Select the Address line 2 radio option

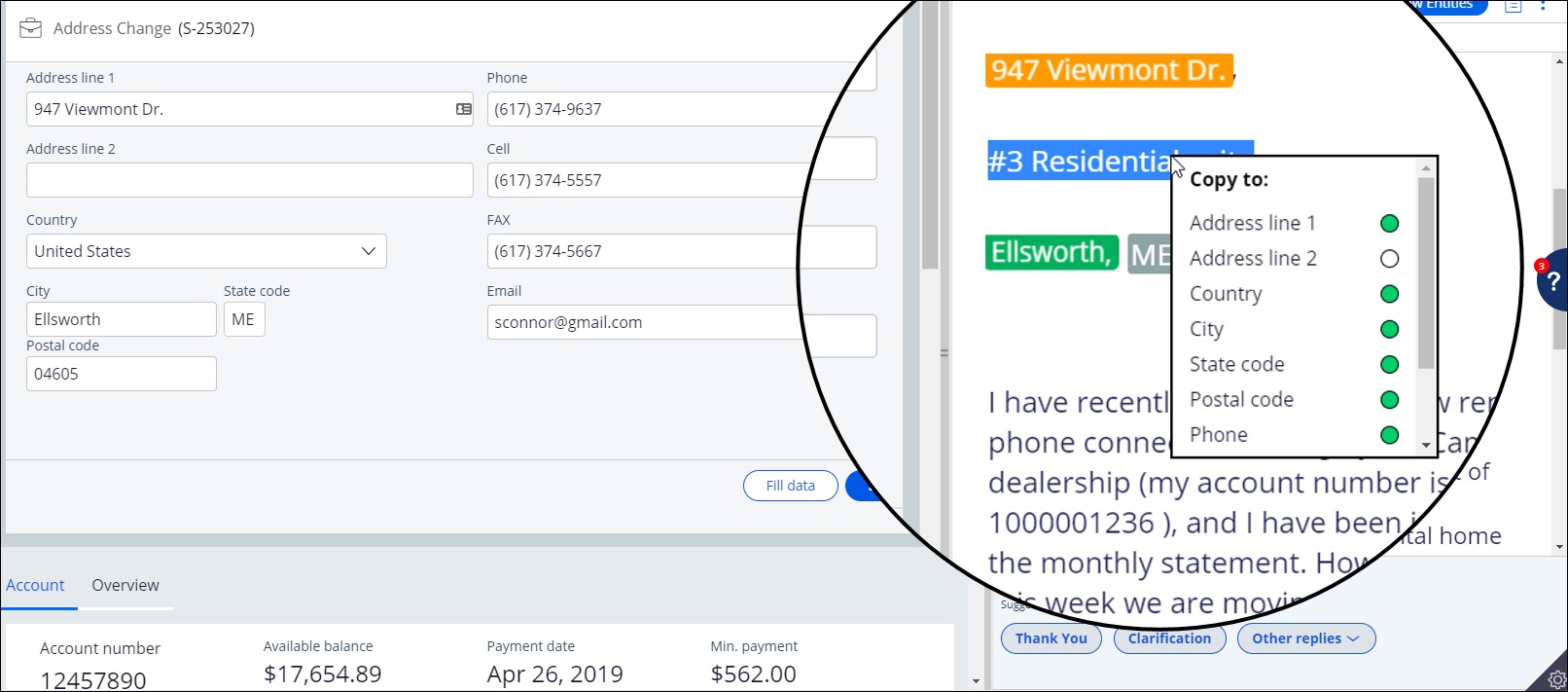(x=1389, y=259)
